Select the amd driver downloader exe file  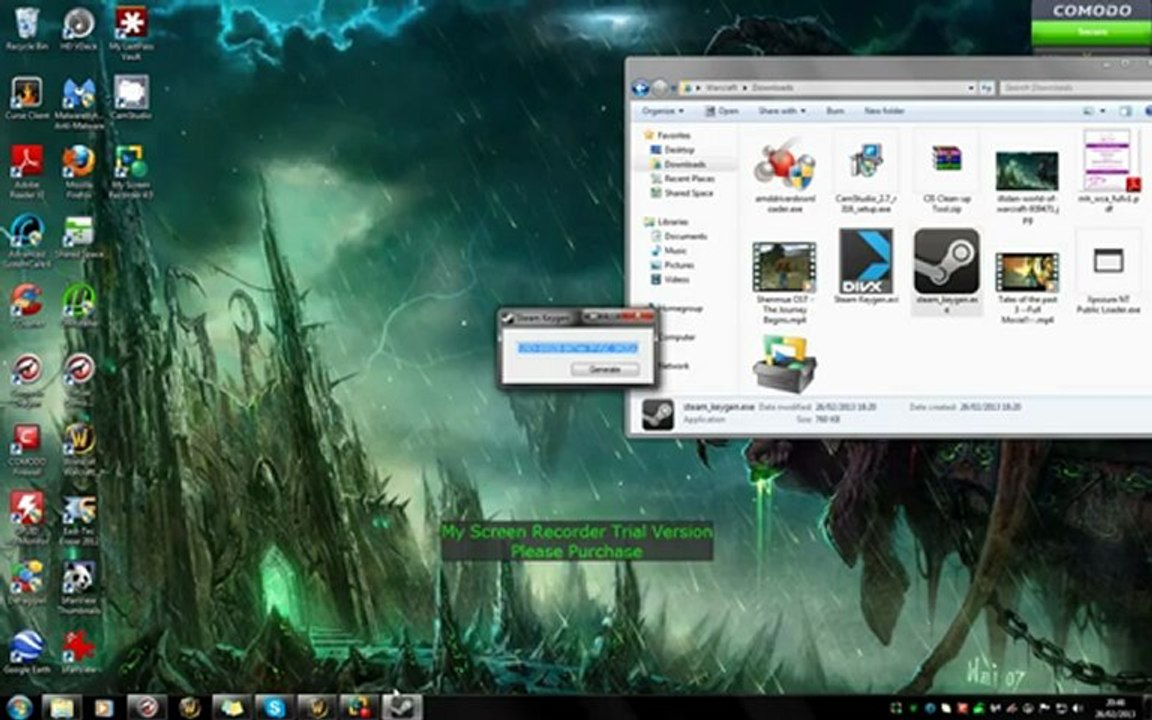tap(785, 176)
